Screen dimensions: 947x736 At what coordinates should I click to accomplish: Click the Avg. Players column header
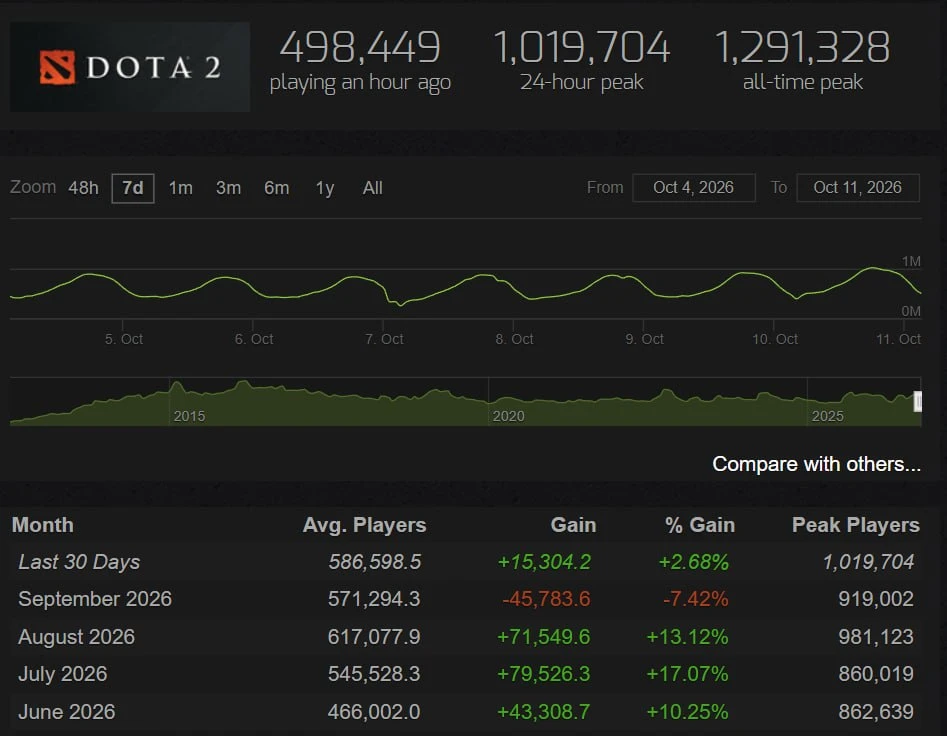364,525
